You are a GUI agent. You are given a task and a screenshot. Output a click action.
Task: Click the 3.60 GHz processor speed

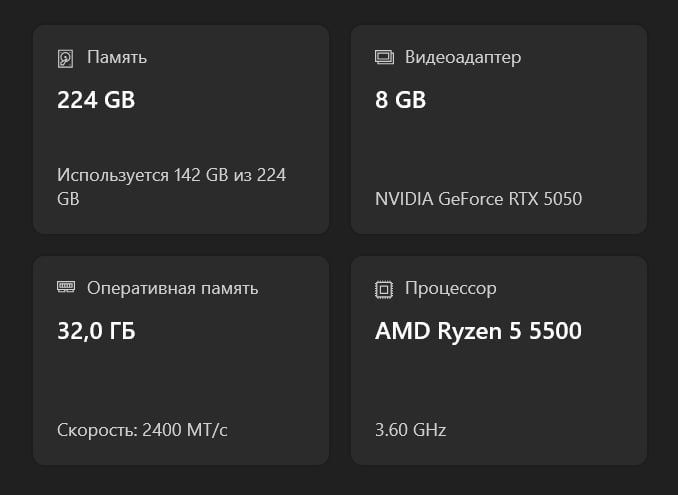click(410, 430)
